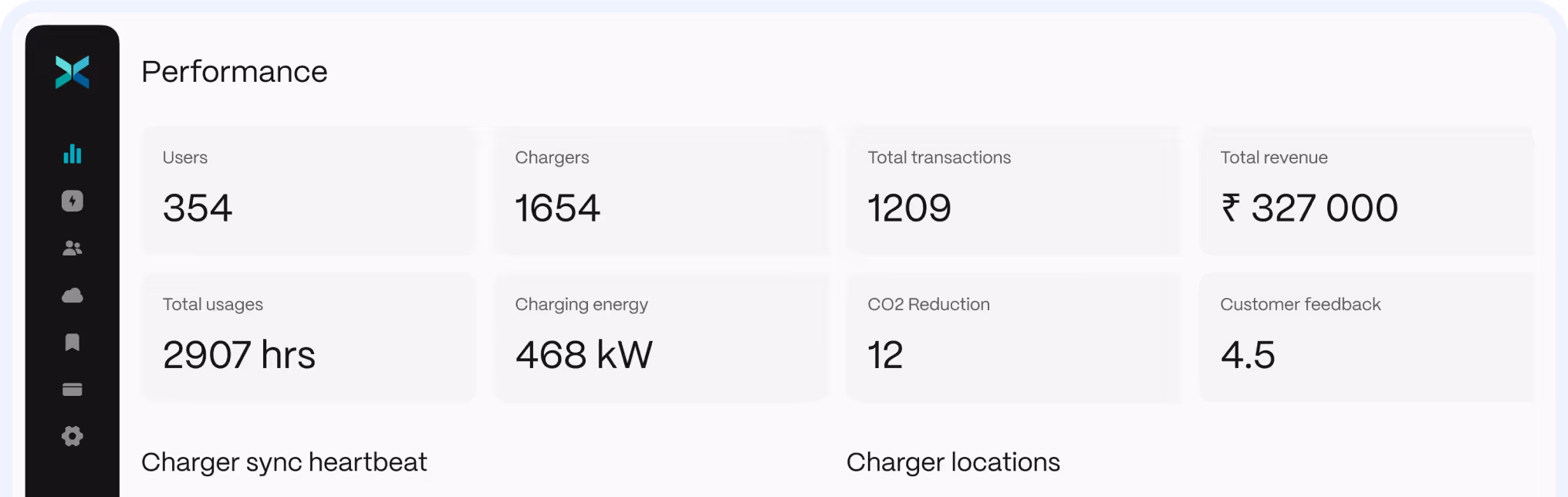Open the Chargers card showing 1654
The image size is (1568, 497).
point(661,189)
